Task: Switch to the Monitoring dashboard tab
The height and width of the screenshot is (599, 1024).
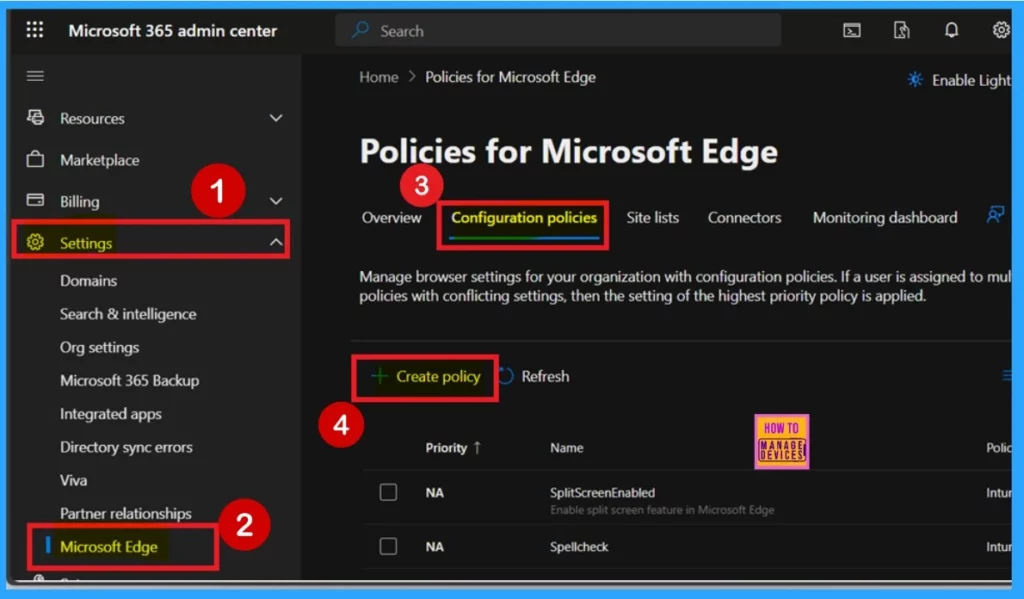Action: (885, 218)
